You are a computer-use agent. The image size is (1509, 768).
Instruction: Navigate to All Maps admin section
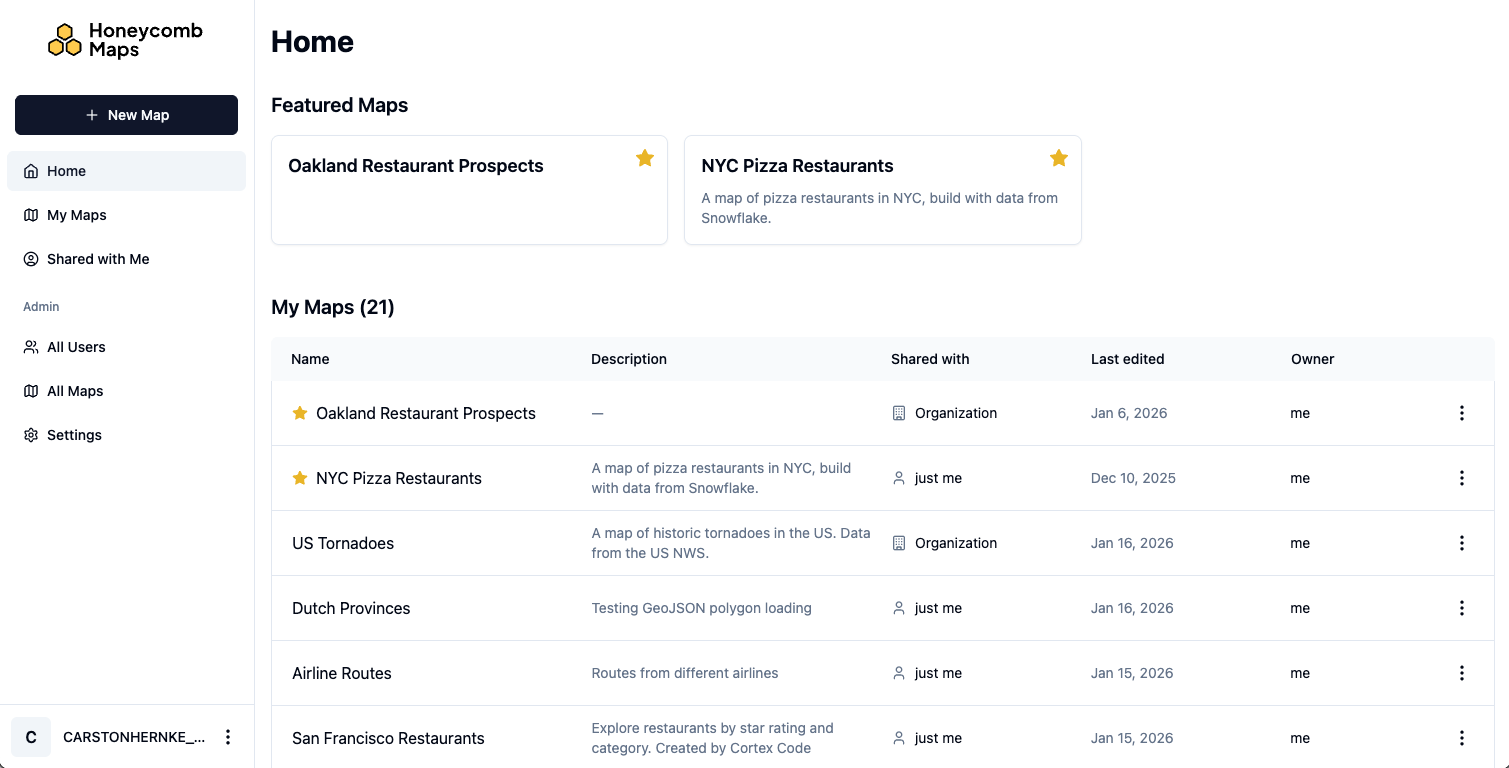point(75,391)
